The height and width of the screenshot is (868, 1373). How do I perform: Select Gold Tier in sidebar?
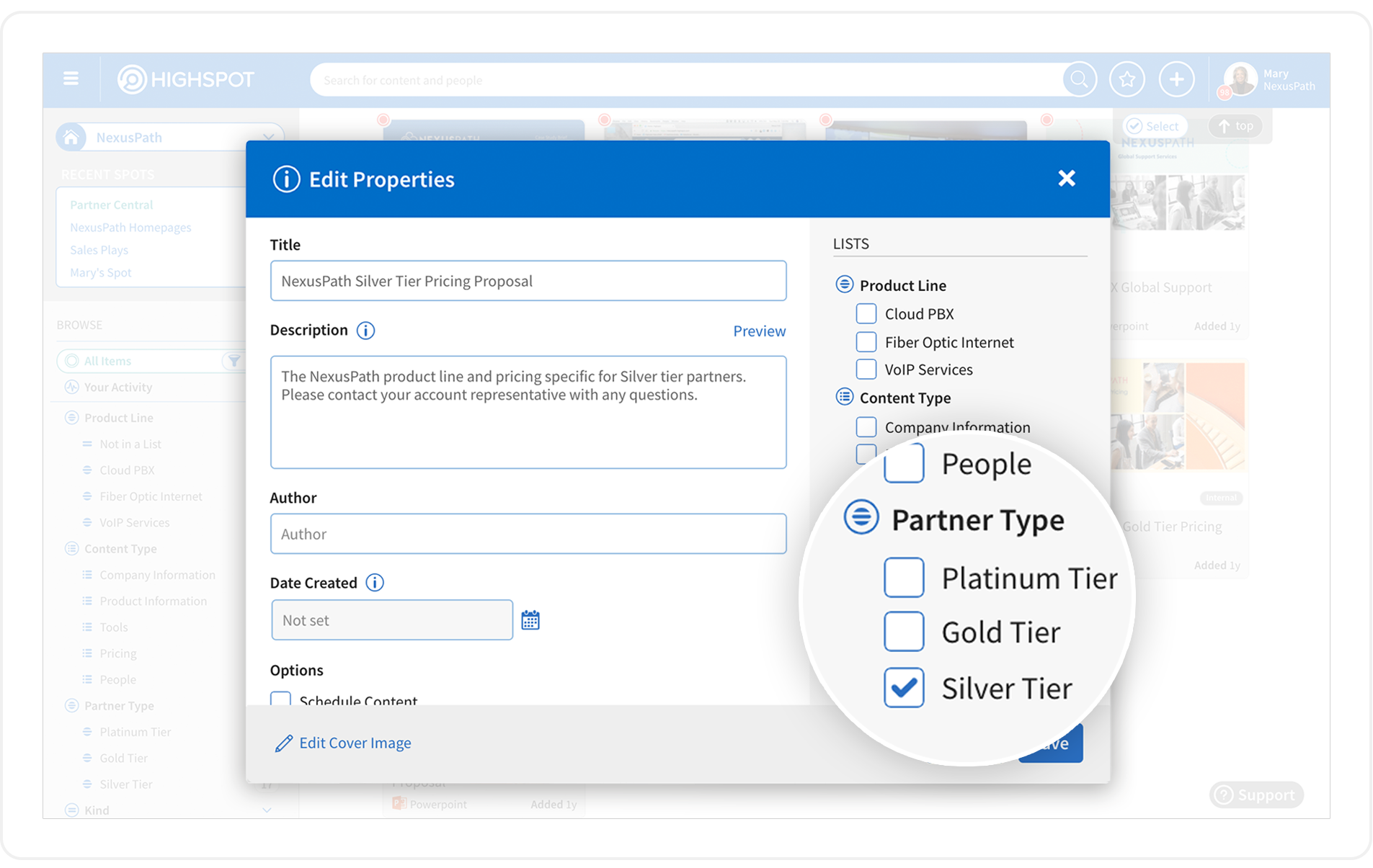click(x=124, y=758)
